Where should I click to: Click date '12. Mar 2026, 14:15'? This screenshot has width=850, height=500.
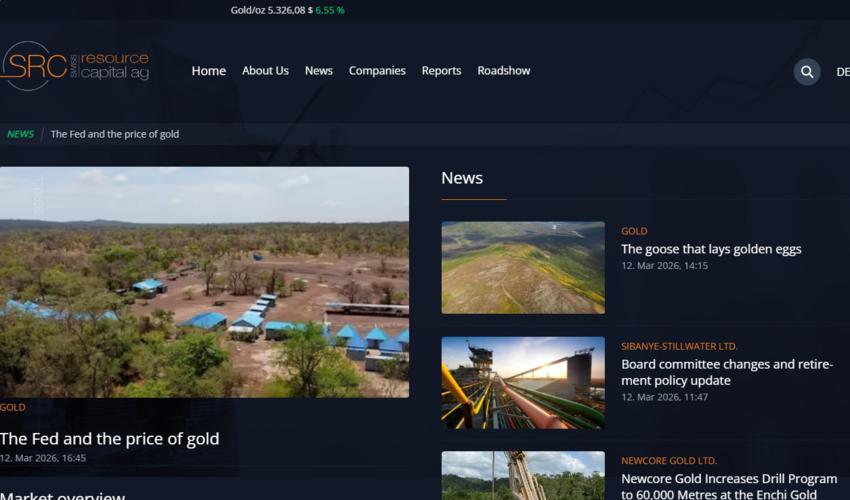click(x=665, y=266)
